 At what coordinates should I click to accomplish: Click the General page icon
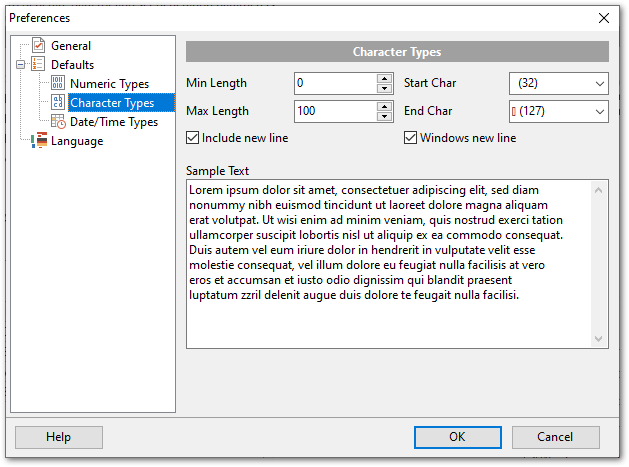coord(39,45)
